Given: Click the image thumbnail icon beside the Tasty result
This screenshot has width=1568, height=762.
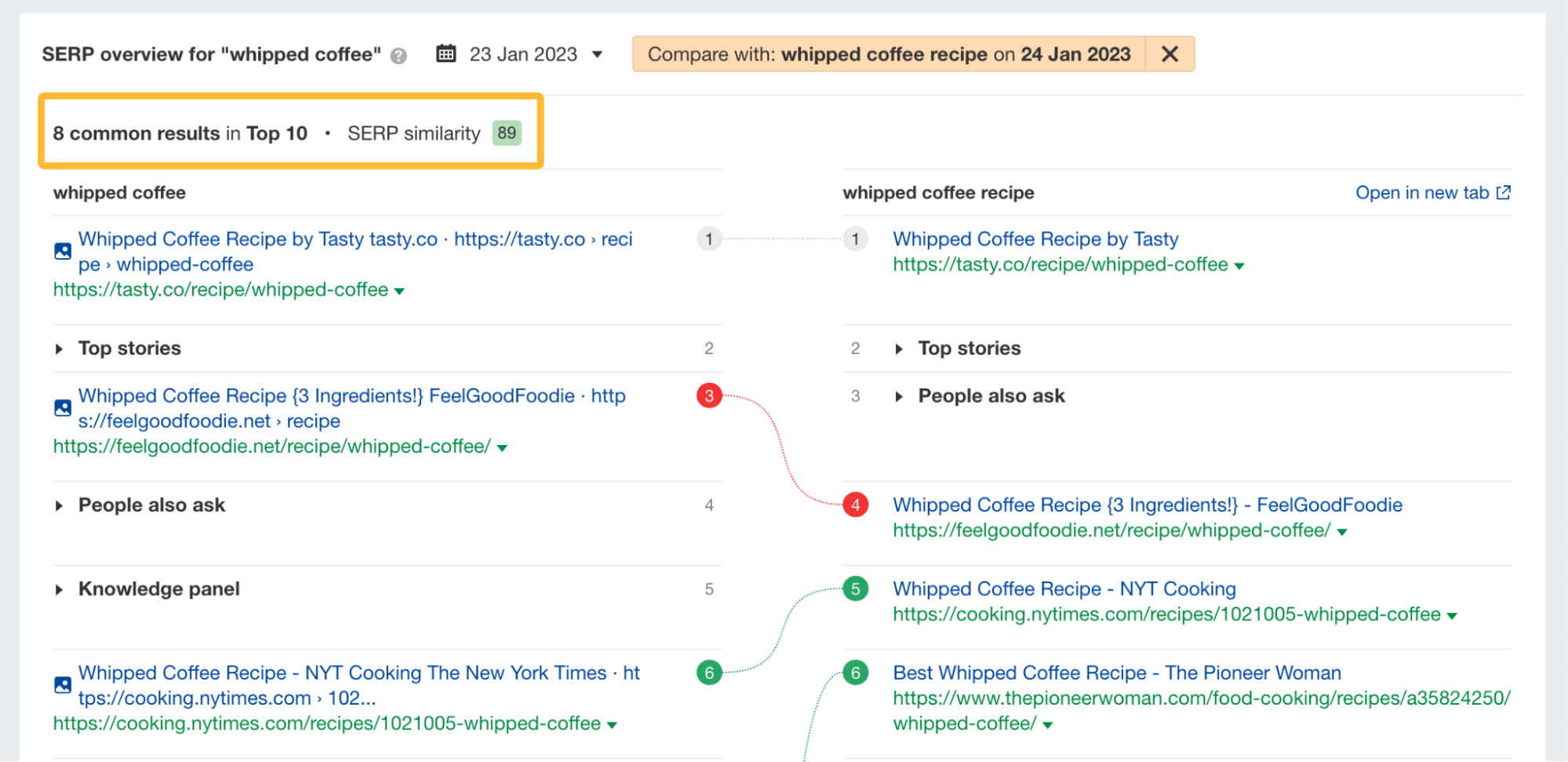Looking at the screenshot, I should 62,251.
